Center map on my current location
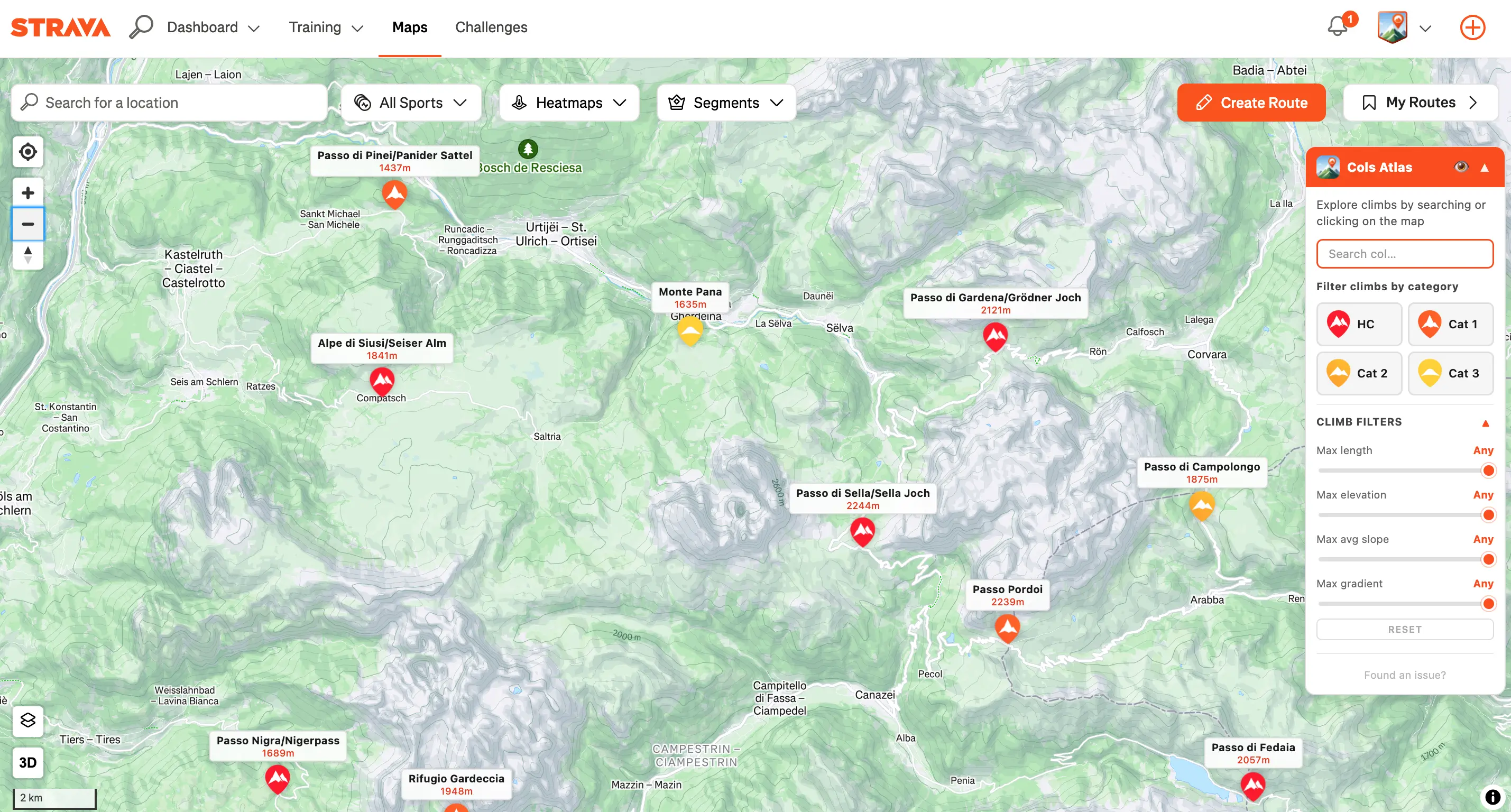Screen dimensions: 1511x812 pos(27,152)
